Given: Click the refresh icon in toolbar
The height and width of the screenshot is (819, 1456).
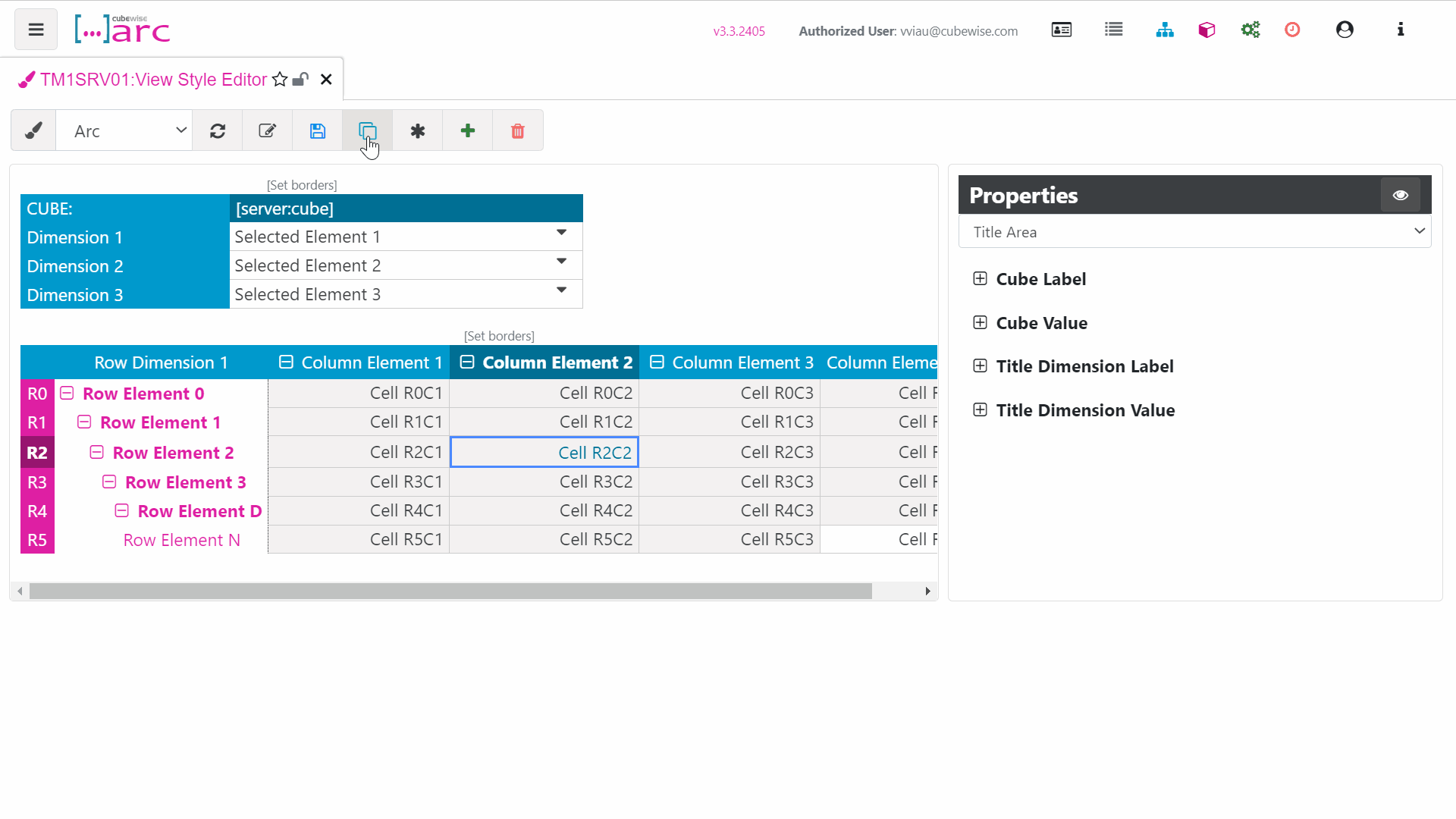Looking at the screenshot, I should pos(218,131).
